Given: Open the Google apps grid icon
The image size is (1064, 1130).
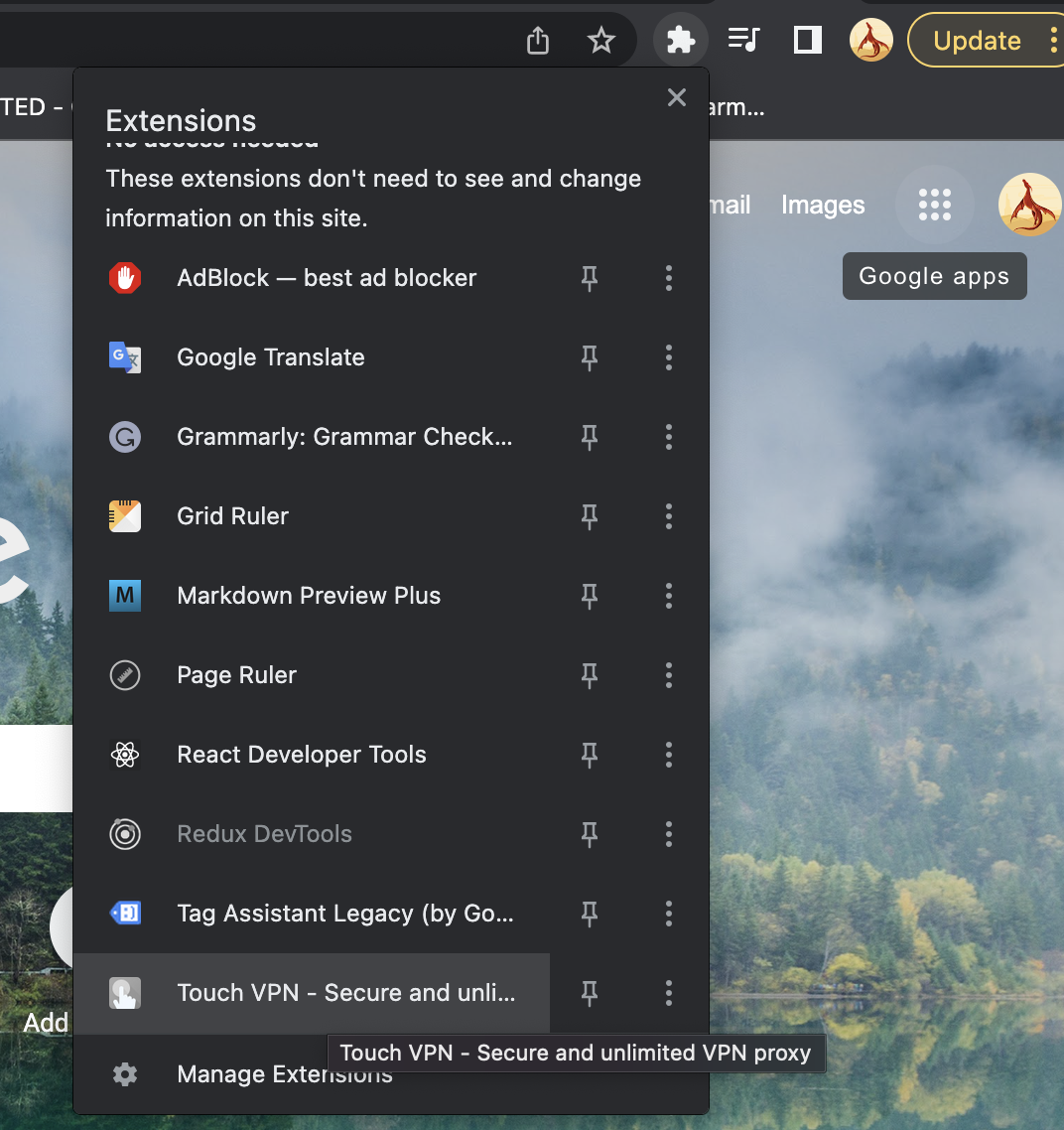Looking at the screenshot, I should pyautogui.click(x=934, y=205).
